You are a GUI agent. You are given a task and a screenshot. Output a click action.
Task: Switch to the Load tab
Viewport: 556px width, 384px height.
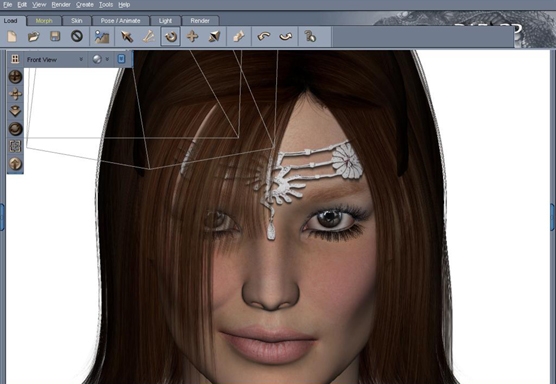[11, 21]
